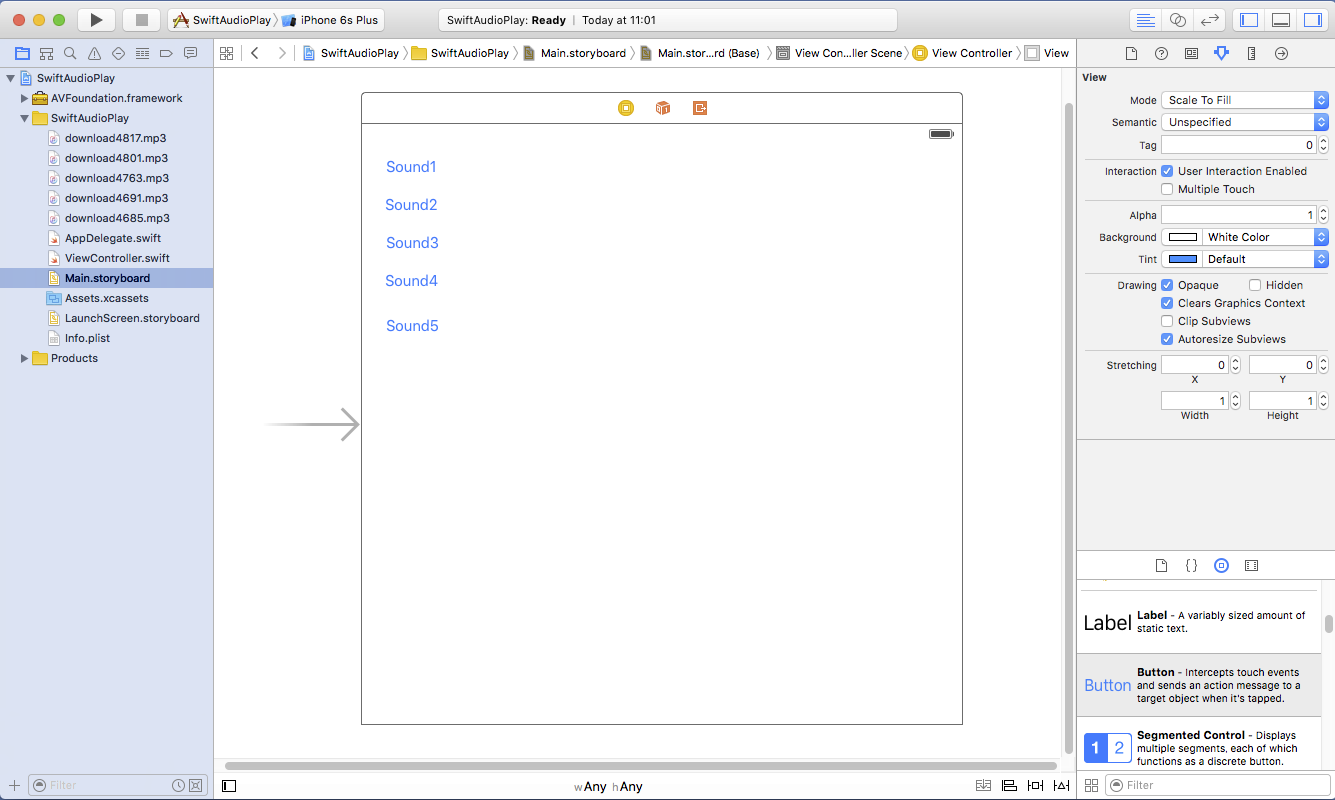Uncheck User Interaction Enabled

pyautogui.click(x=1167, y=171)
